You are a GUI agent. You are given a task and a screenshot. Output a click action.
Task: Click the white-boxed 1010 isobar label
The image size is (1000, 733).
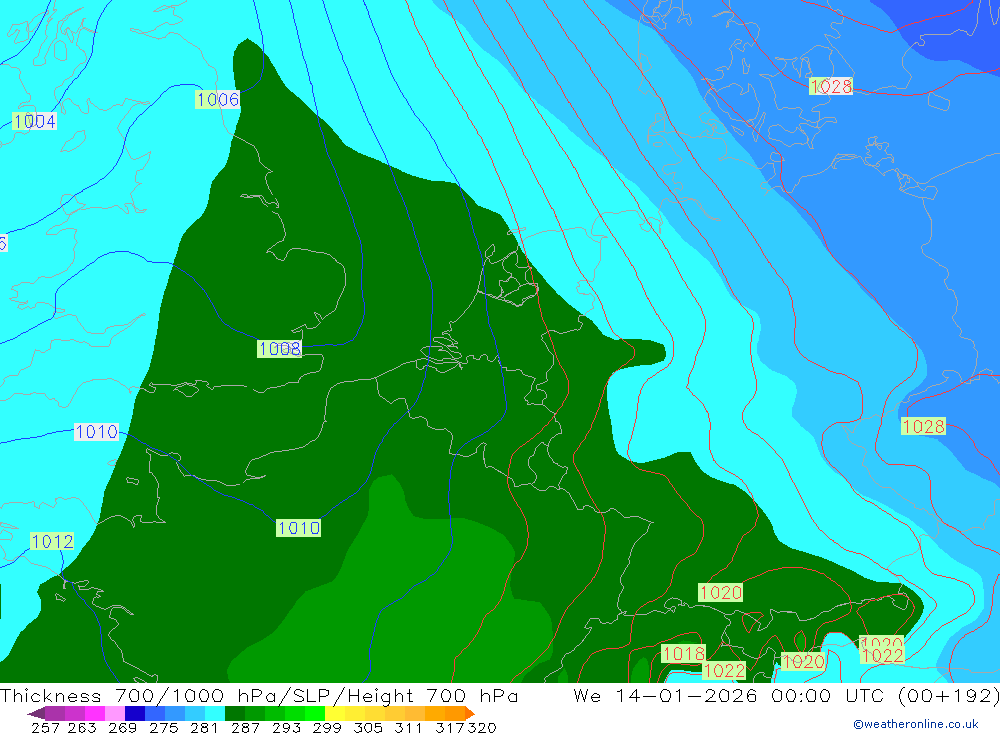point(96,432)
